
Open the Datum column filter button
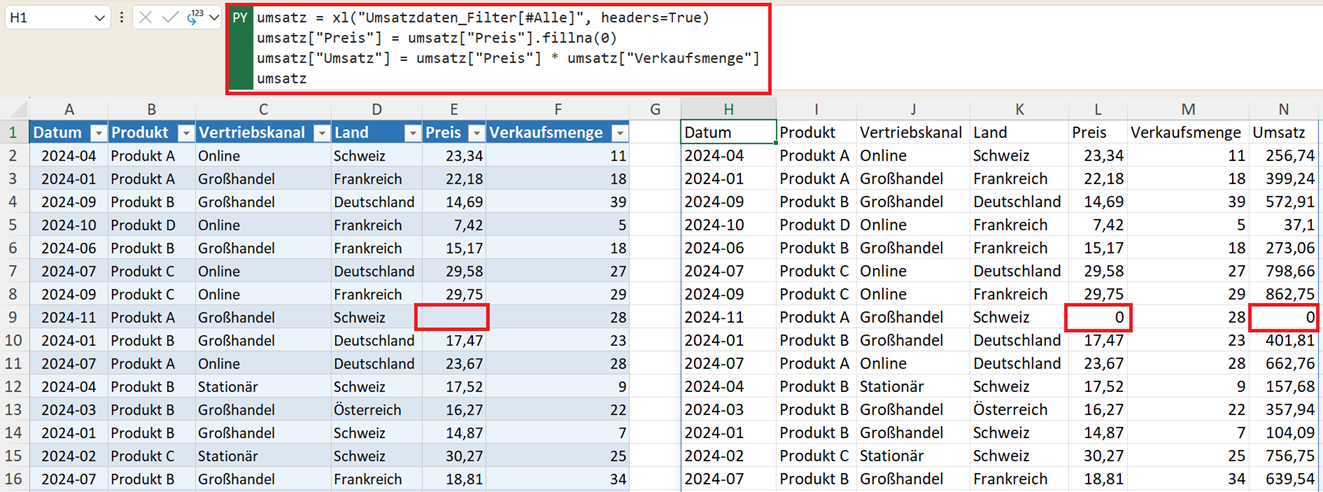coord(98,133)
